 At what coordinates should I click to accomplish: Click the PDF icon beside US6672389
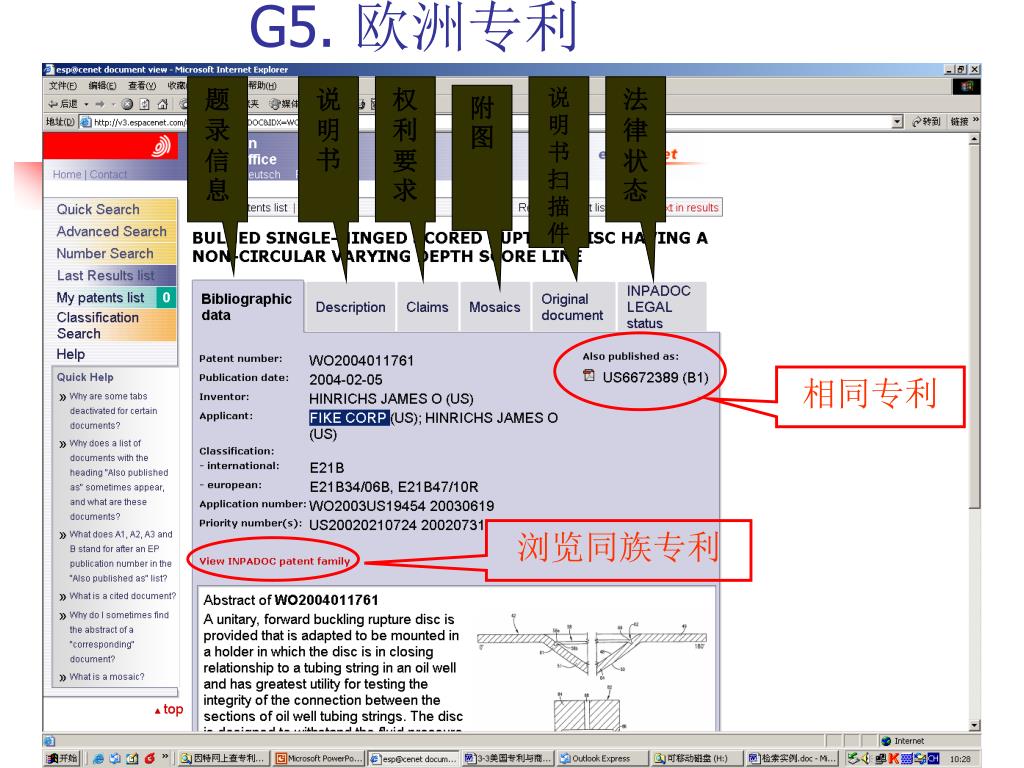(x=589, y=376)
